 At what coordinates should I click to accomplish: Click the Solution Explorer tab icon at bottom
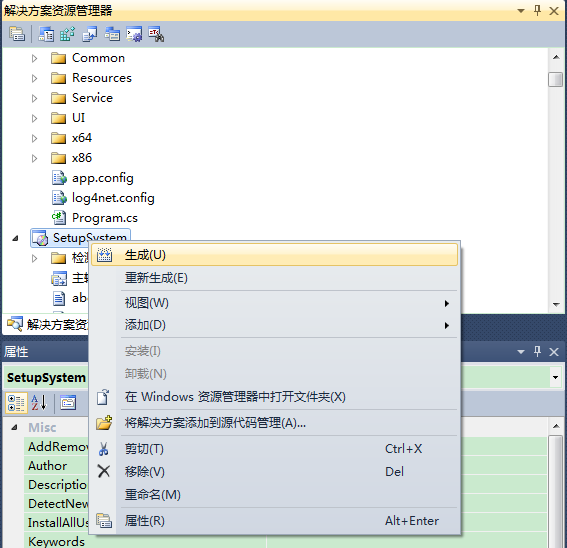[x=15, y=324]
